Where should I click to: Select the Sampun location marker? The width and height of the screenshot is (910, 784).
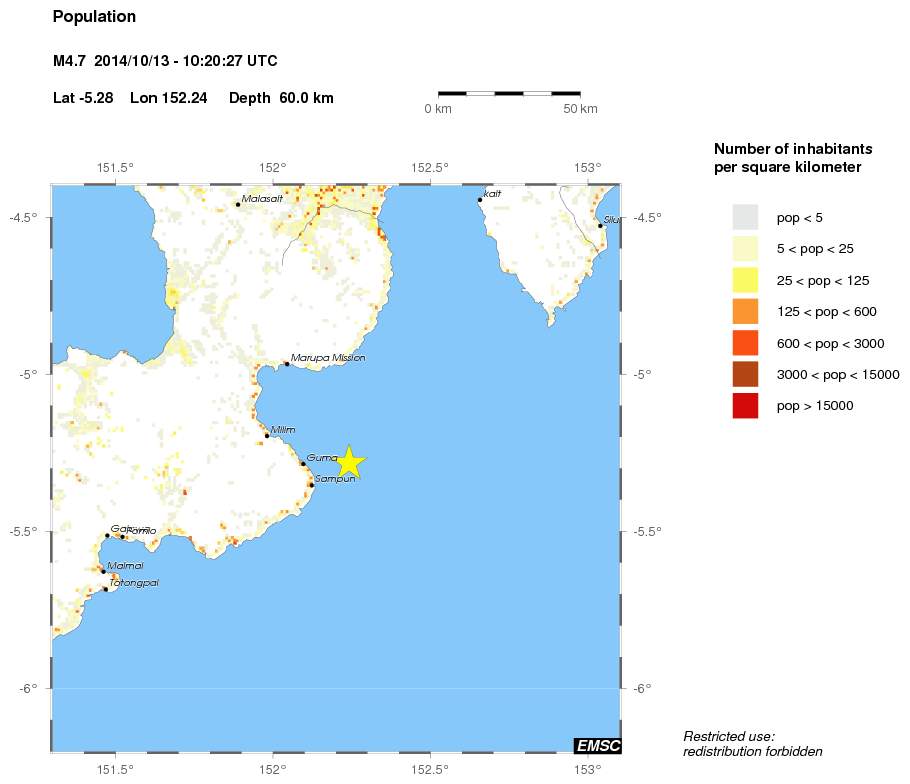pyautogui.click(x=311, y=485)
